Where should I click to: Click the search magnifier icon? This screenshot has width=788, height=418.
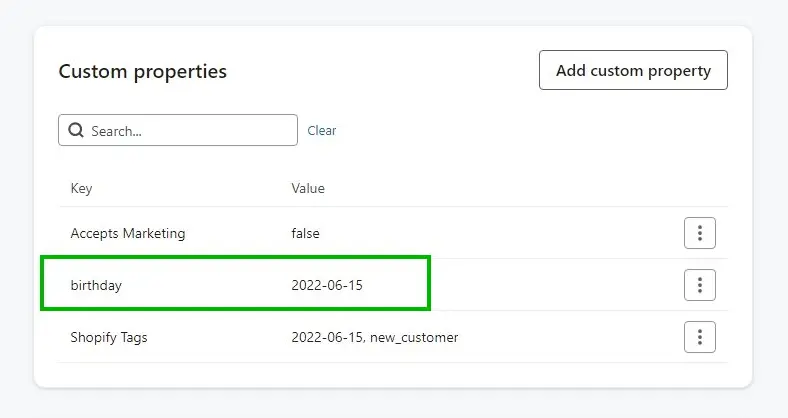(76, 130)
